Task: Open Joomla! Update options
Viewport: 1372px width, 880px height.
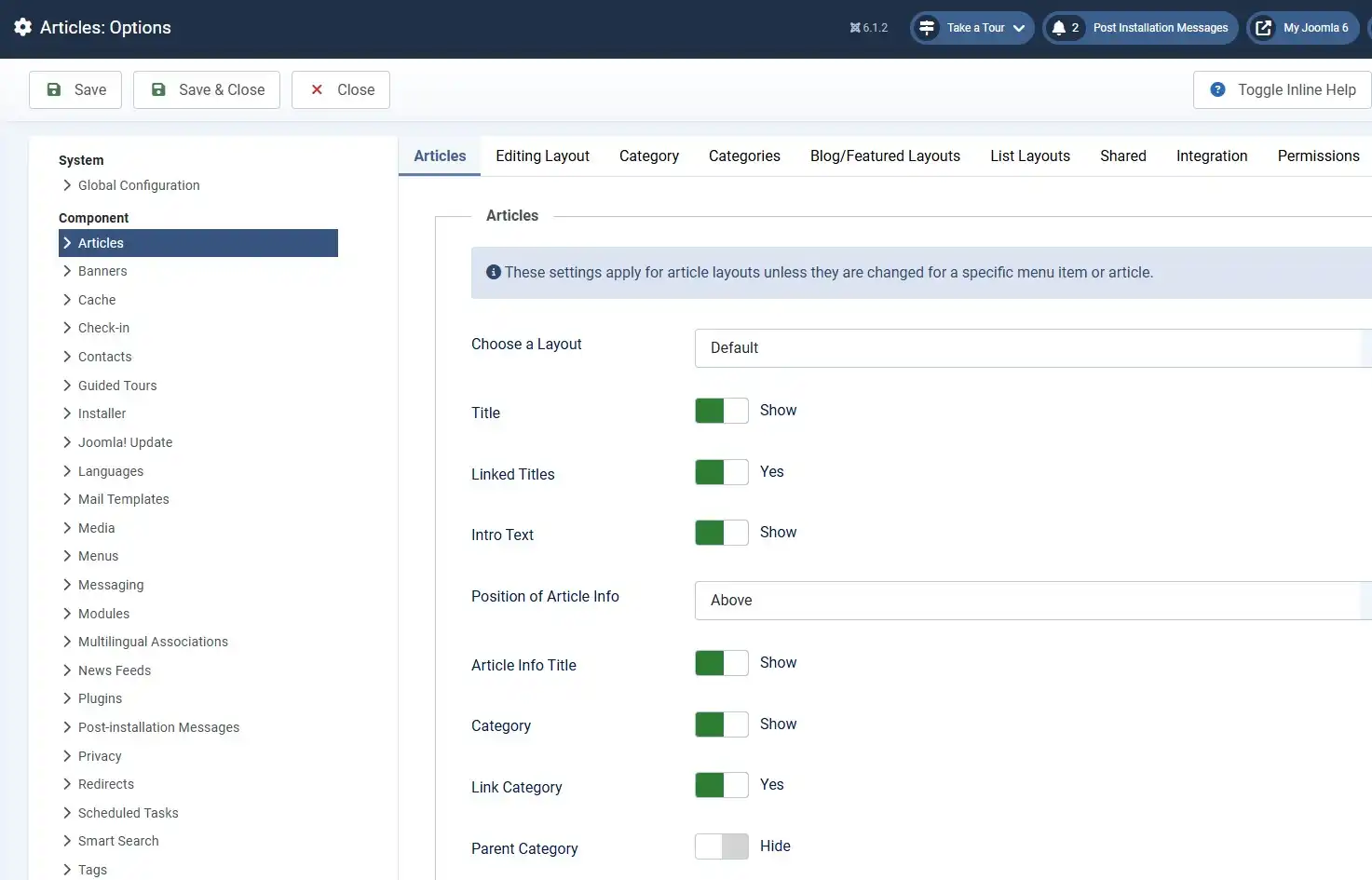Action: 125,442
